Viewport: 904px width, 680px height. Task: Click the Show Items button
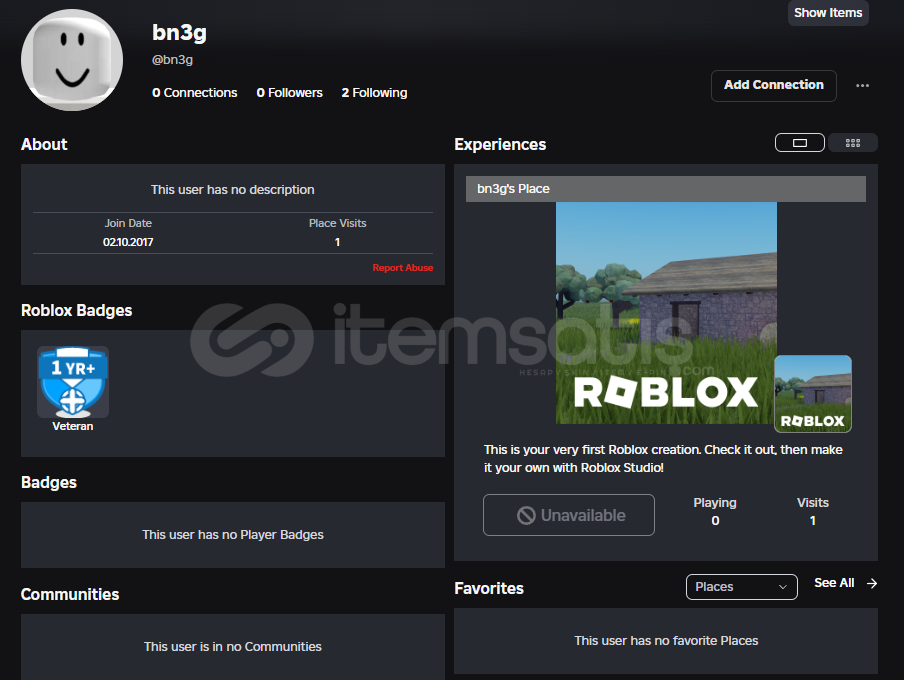pyautogui.click(x=828, y=13)
